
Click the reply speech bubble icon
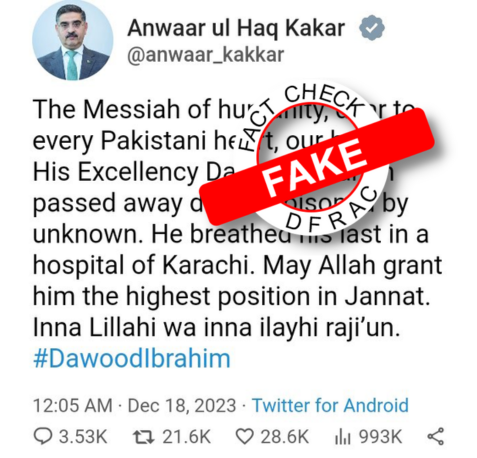point(43,437)
